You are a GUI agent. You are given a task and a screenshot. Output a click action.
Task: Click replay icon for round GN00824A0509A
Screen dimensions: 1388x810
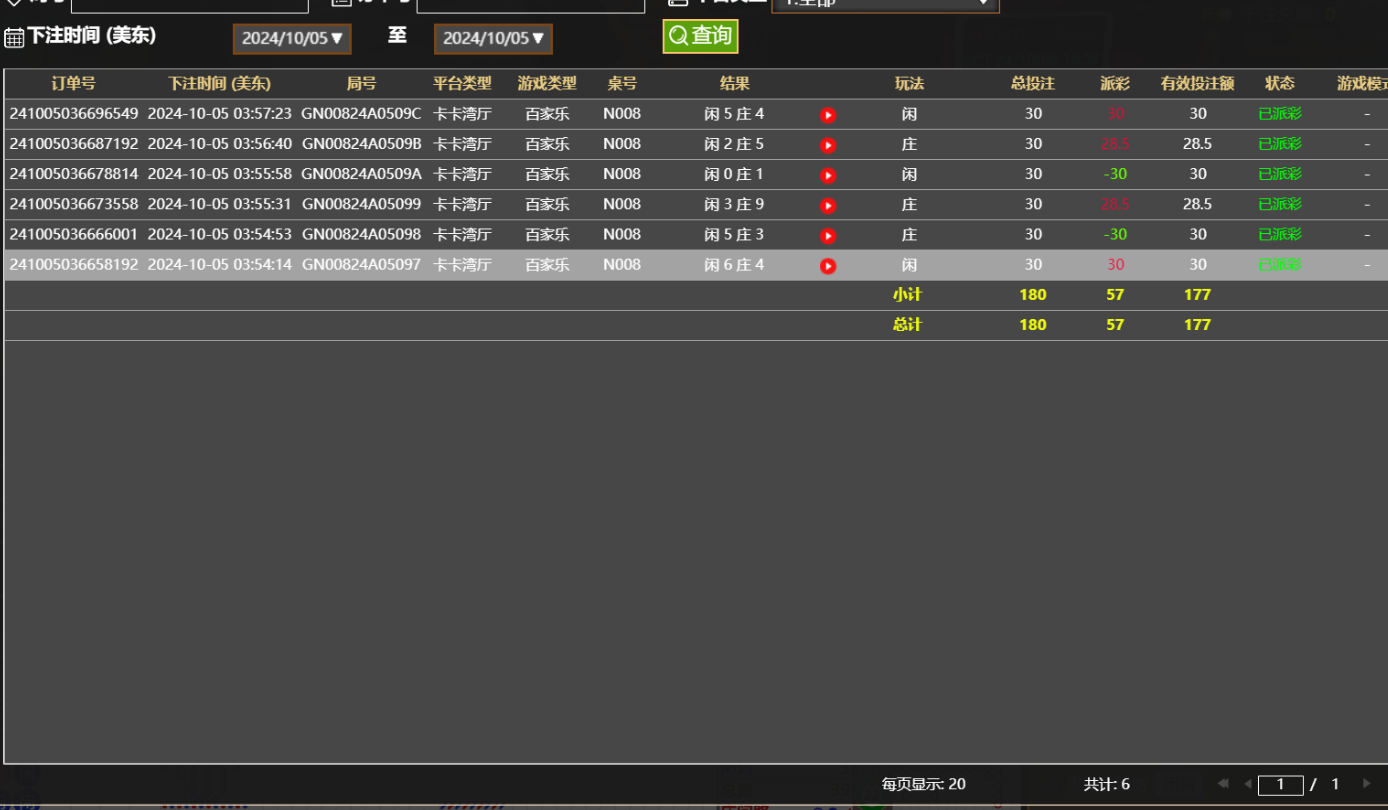(x=828, y=175)
